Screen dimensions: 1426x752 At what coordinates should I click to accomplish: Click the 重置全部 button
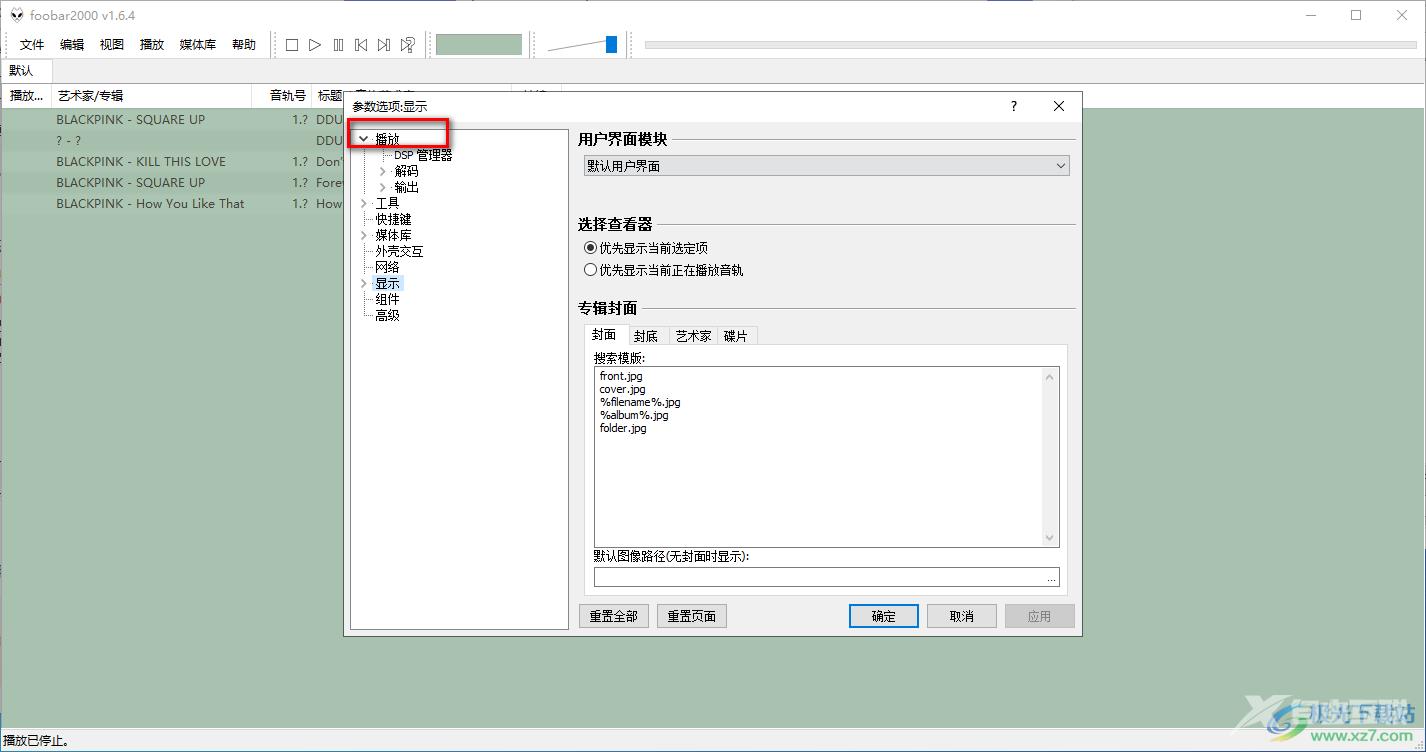click(x=613, y=616)
